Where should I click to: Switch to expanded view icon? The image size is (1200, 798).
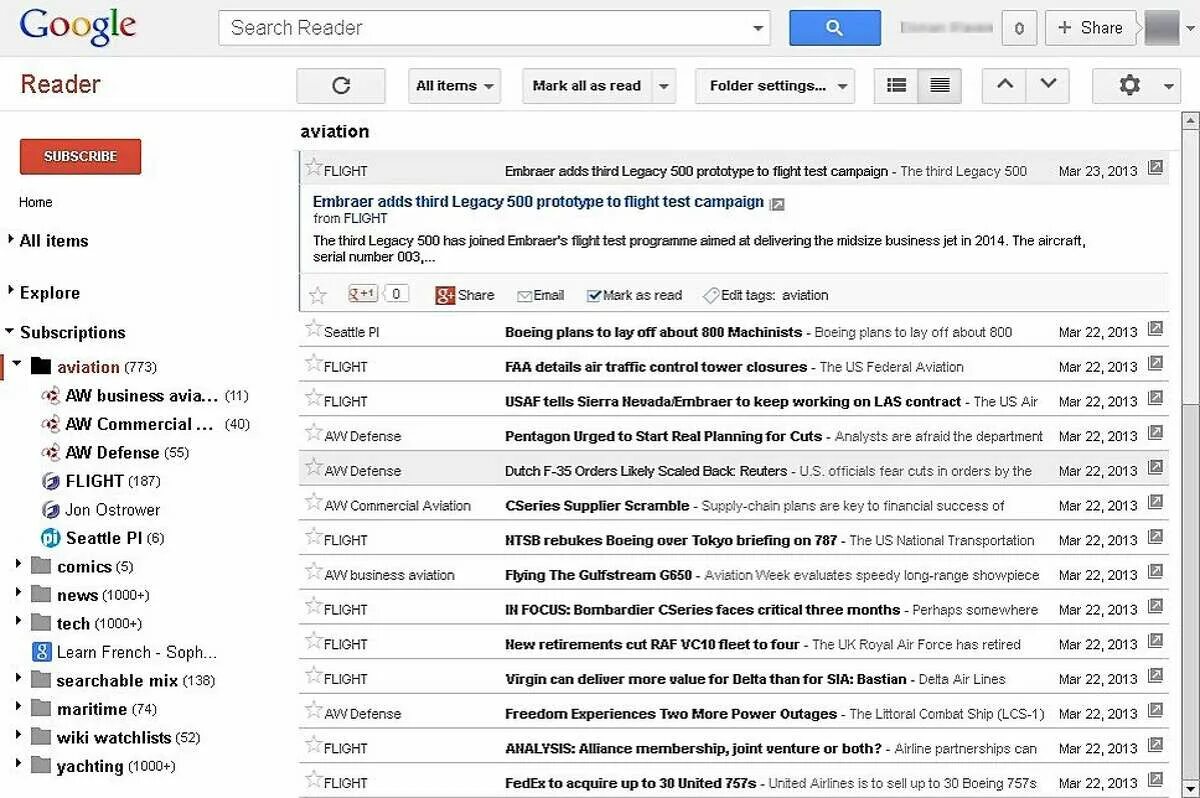pyautogui.click(x=939, y=86)
